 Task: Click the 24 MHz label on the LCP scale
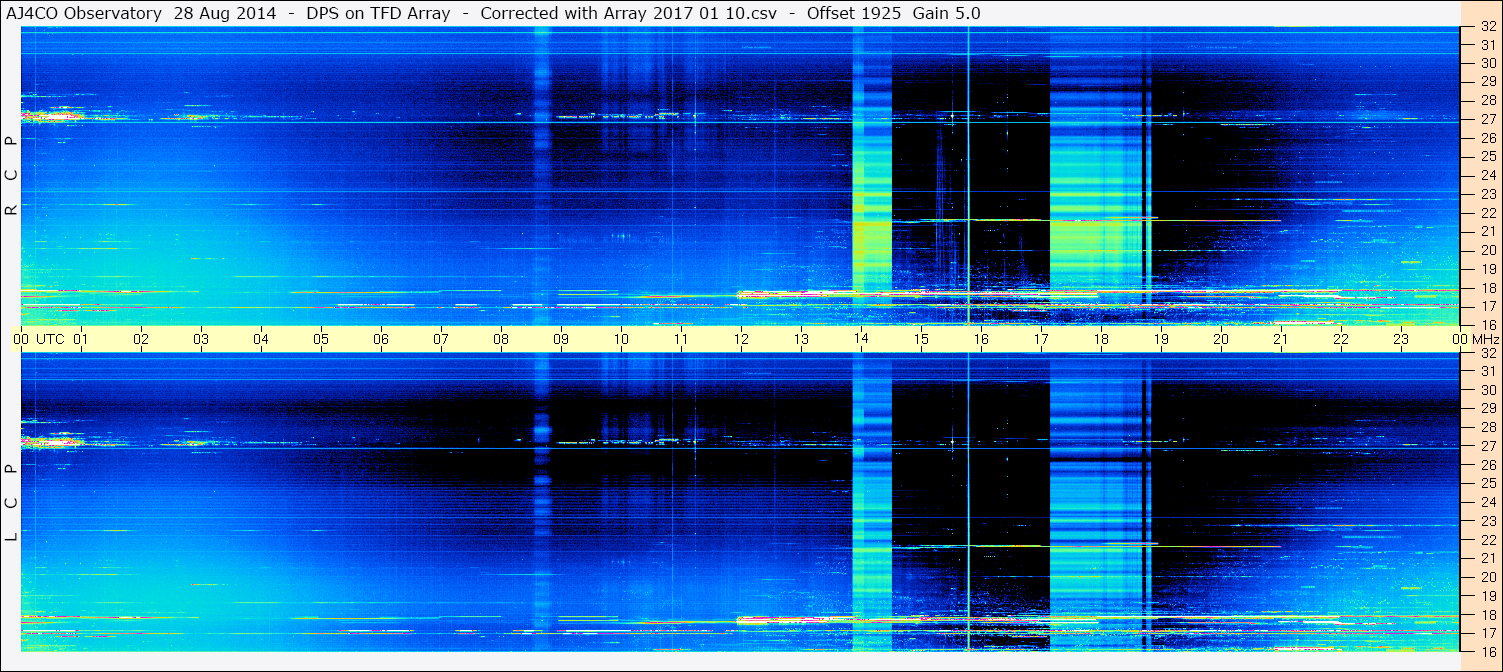coord(1488,502)
